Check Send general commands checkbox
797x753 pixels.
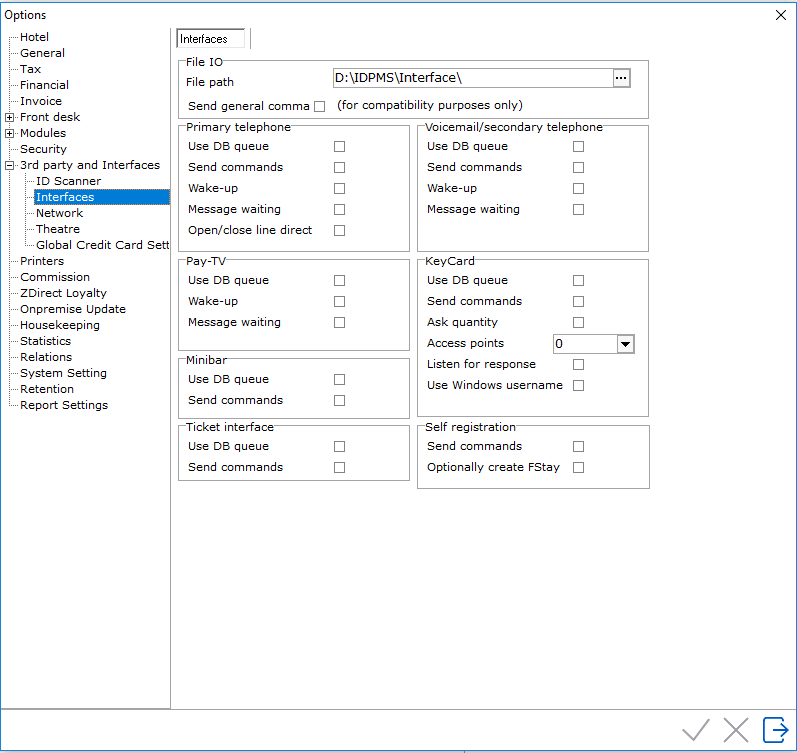tap(320, 106)
